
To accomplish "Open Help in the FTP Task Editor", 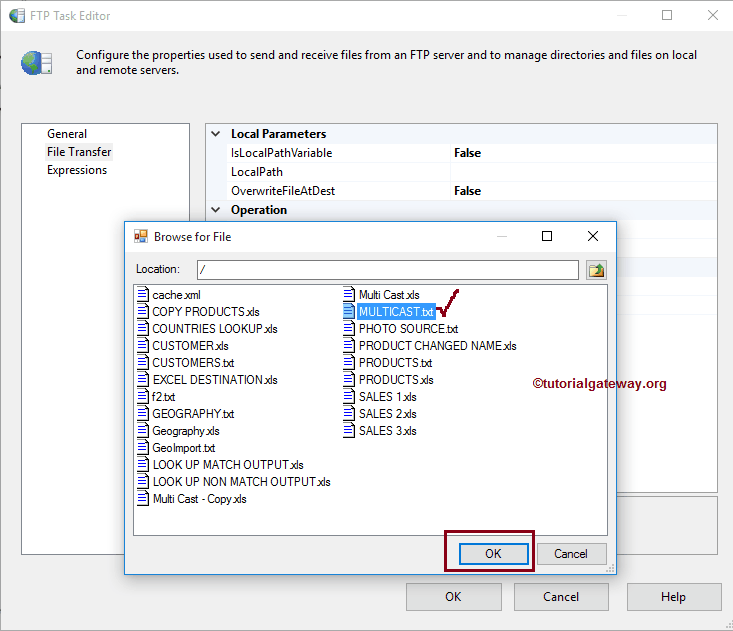I will point(674,597).
